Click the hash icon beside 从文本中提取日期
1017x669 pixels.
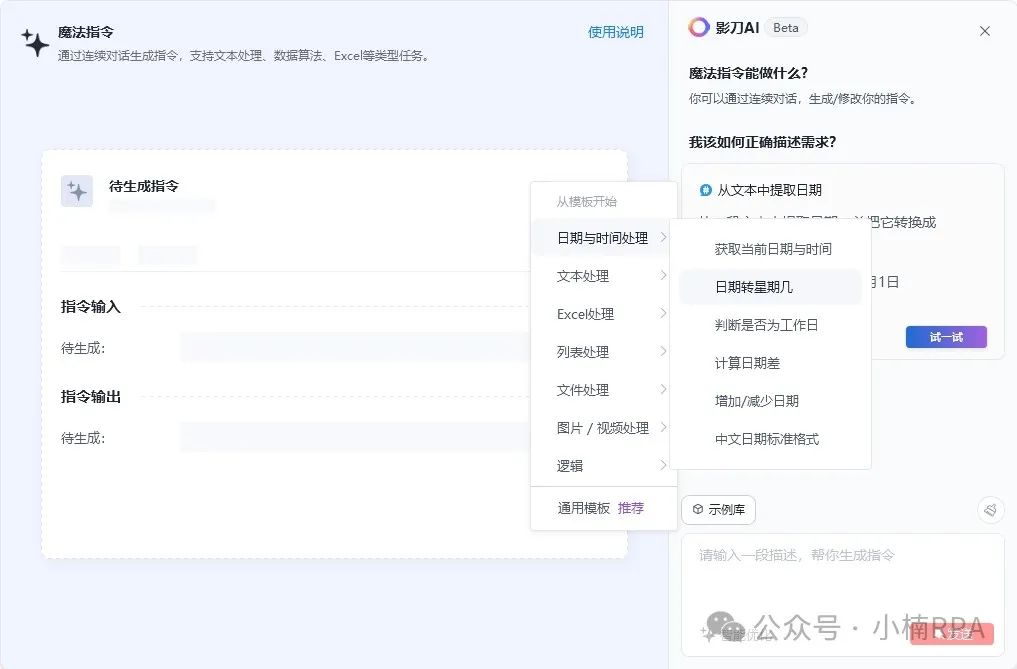706,190
